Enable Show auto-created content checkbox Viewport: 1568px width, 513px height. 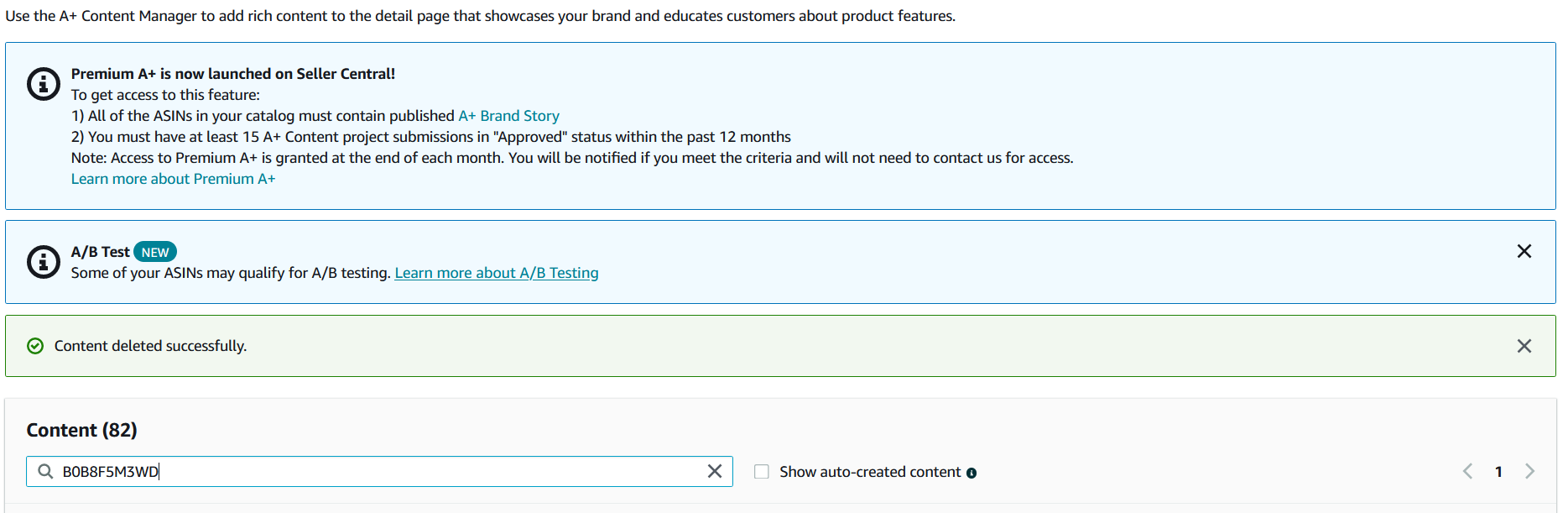coord(762,472)
